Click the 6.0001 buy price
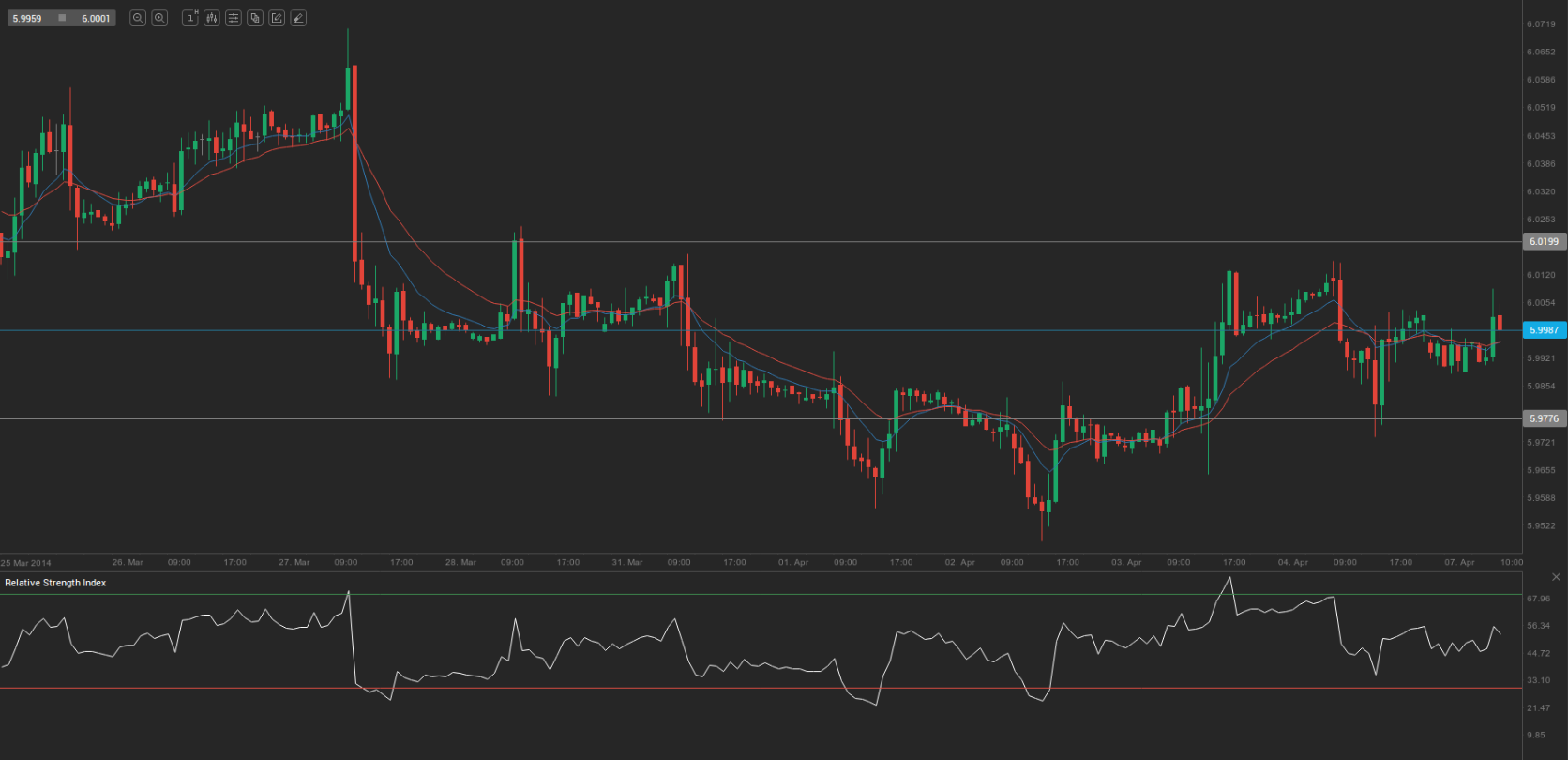This screenshot has height=760, width=1568. [95, 18]
